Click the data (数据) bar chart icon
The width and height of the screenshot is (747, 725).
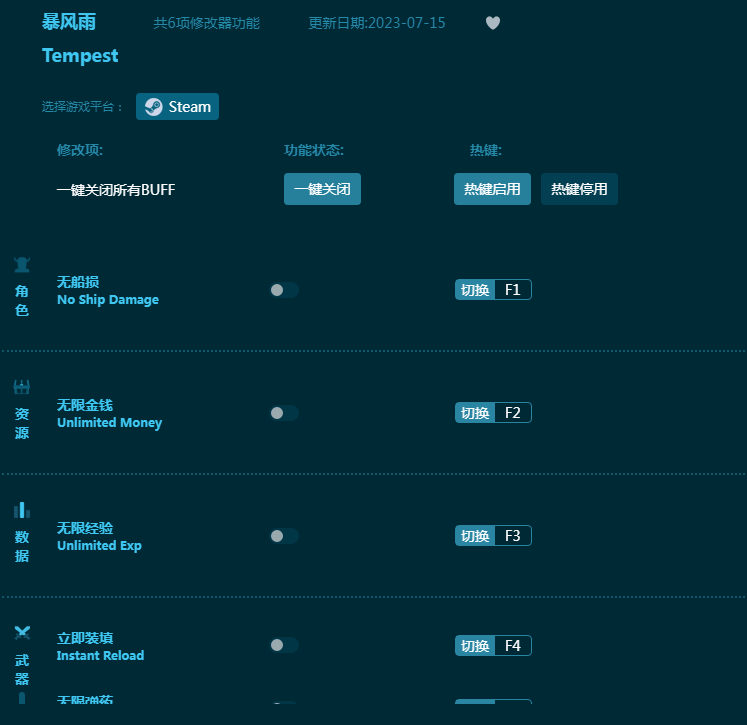click(x=22, y=510)
